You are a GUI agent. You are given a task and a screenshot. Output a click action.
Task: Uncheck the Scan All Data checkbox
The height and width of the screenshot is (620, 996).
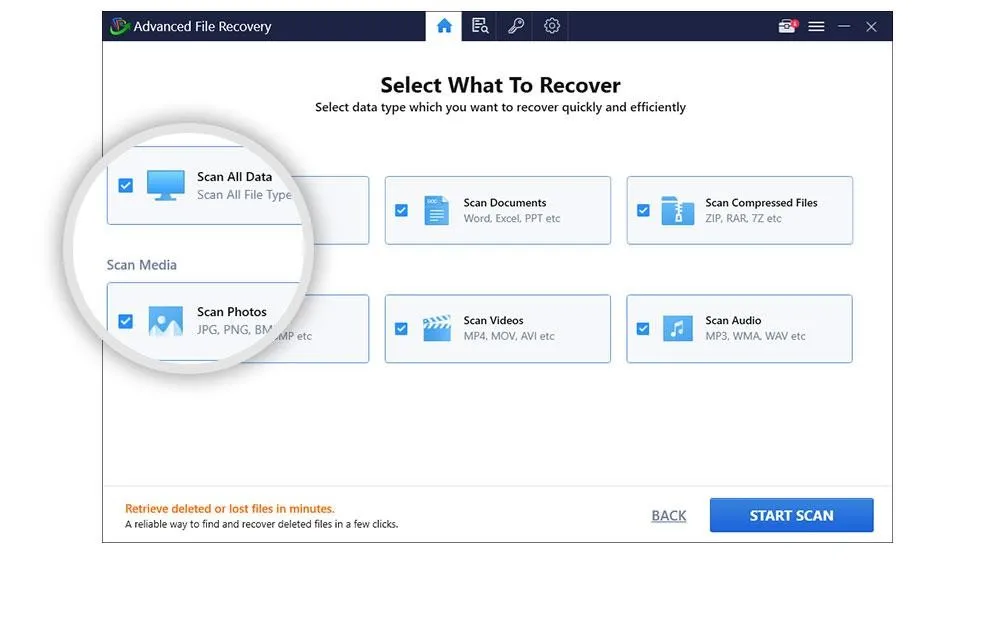click(x=125, y=185)
